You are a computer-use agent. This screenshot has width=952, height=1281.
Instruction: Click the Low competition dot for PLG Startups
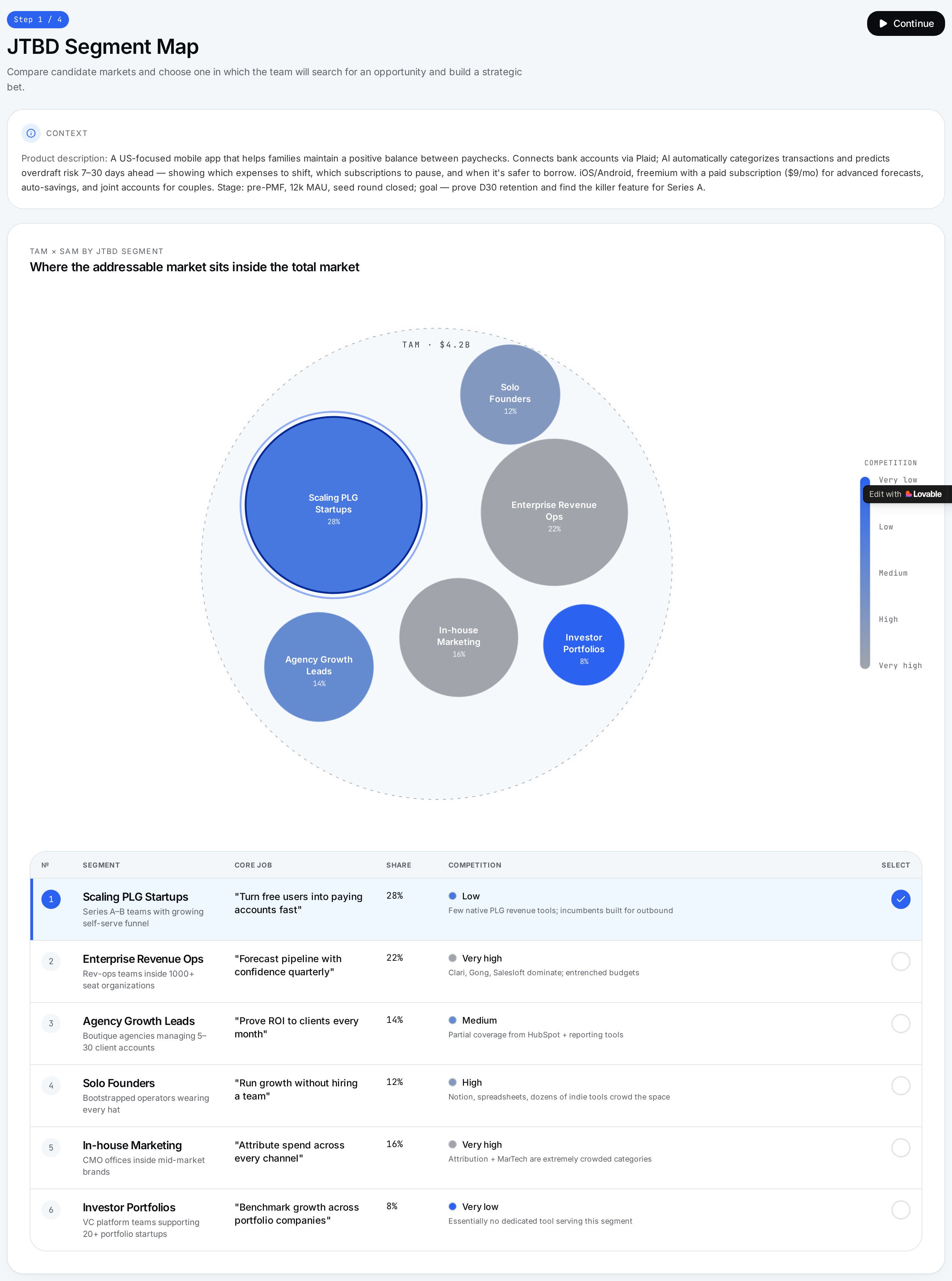tap(453, 896)
